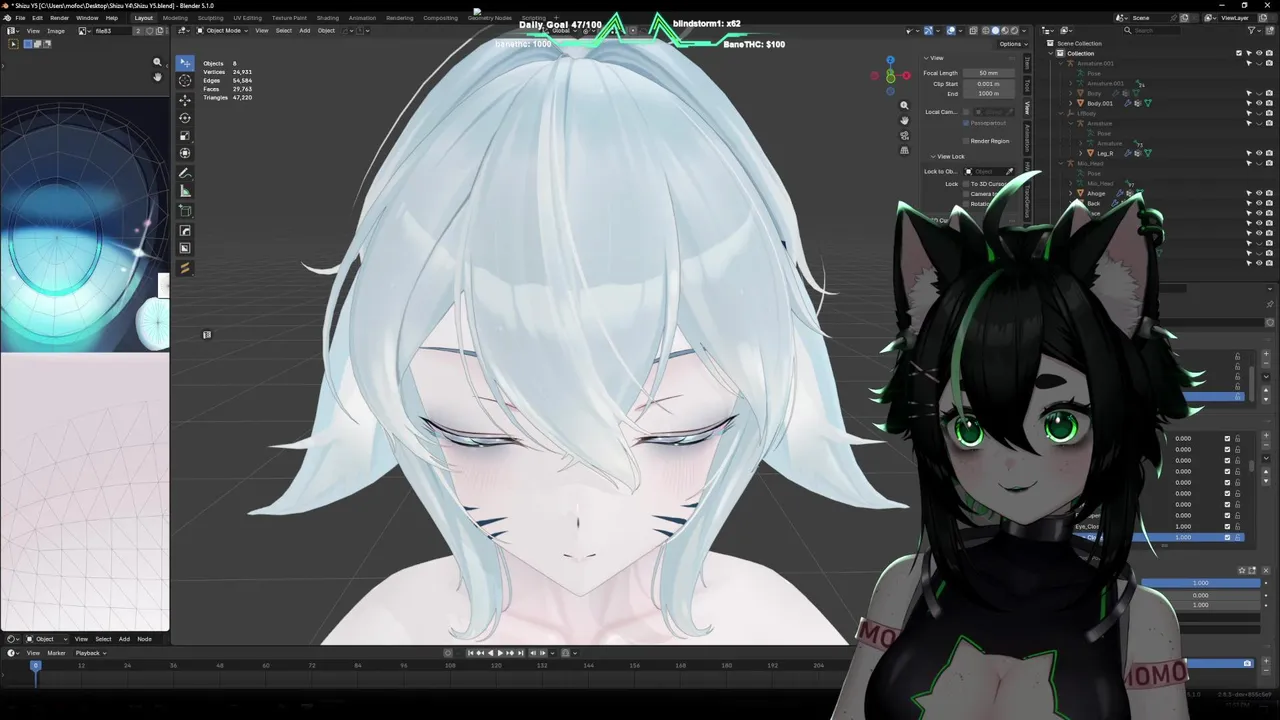Collapse the View panel in the sidebar
Image resolution: width=1280 pixels, height=720 pixels.
coord(927,58)
